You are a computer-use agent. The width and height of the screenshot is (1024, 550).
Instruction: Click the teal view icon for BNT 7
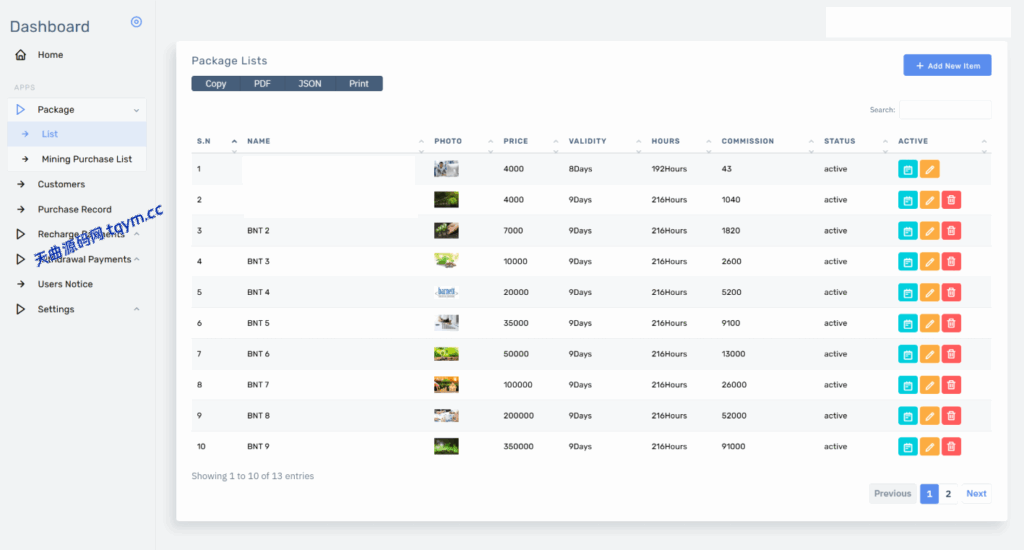pyautogui.click(x=908, y=385)
